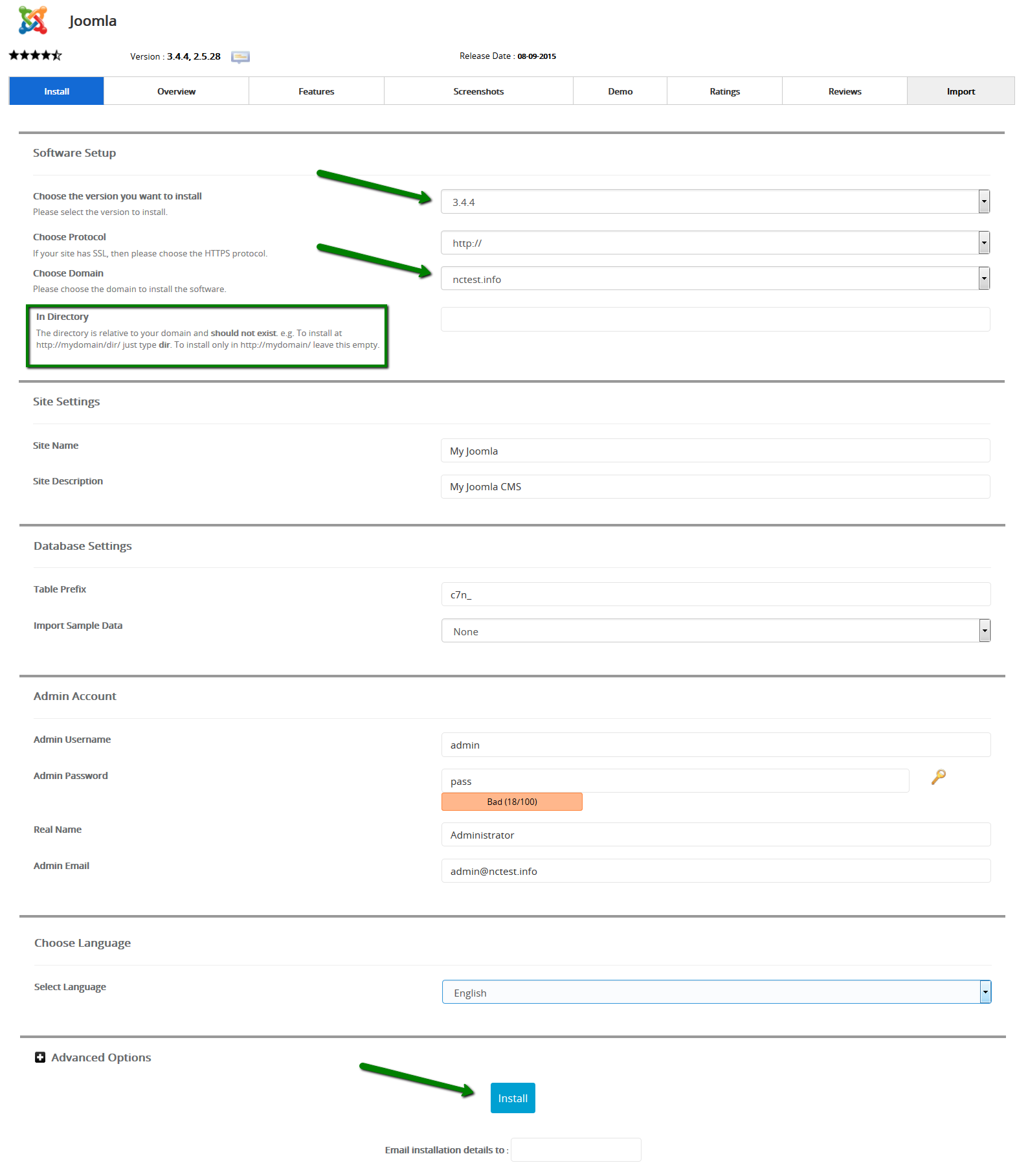Image resolution: width=1028 pixels, height=1176 pixels.
Task: Switch to the Install tab
Action: [56, 91]
